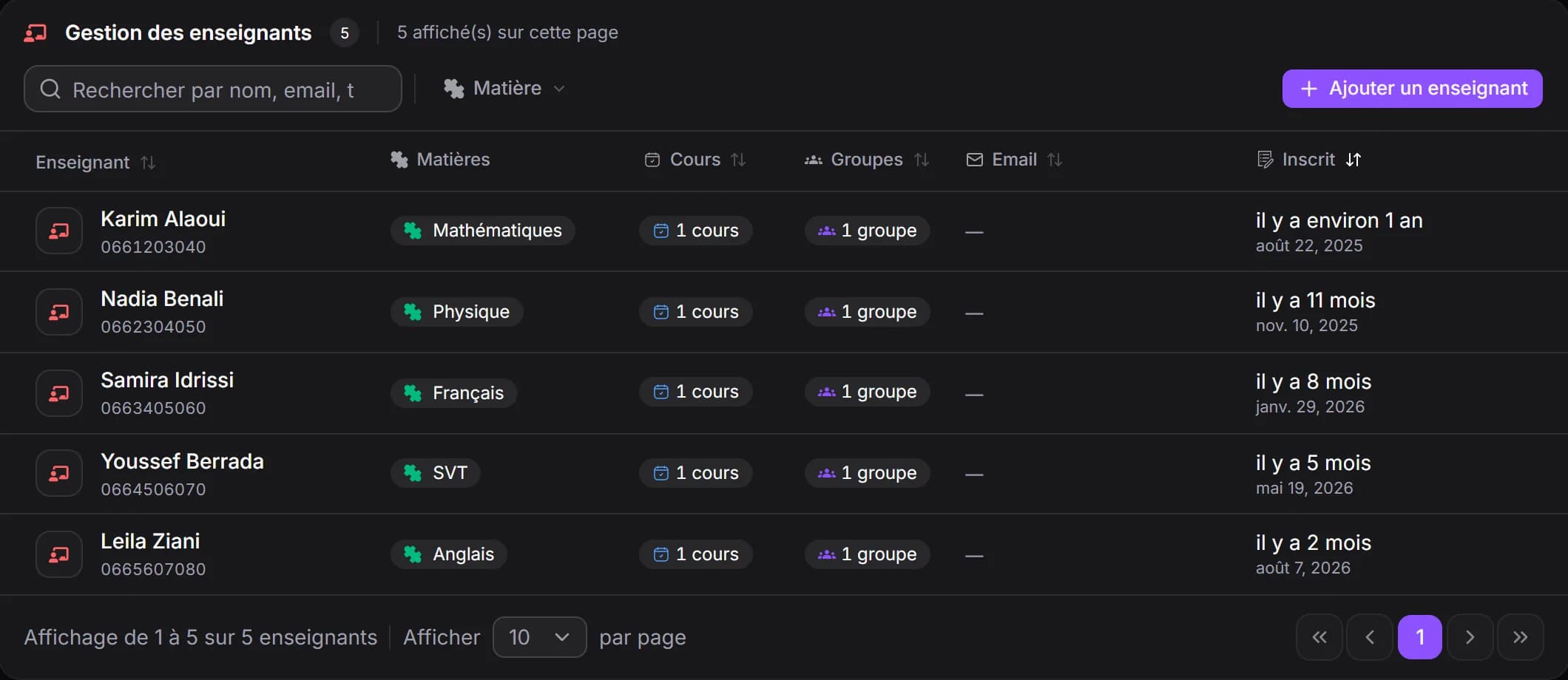Go to previous page button
Image resolution: width=1568 pixels, height=680 pixels.
(x=1370, y=637)
